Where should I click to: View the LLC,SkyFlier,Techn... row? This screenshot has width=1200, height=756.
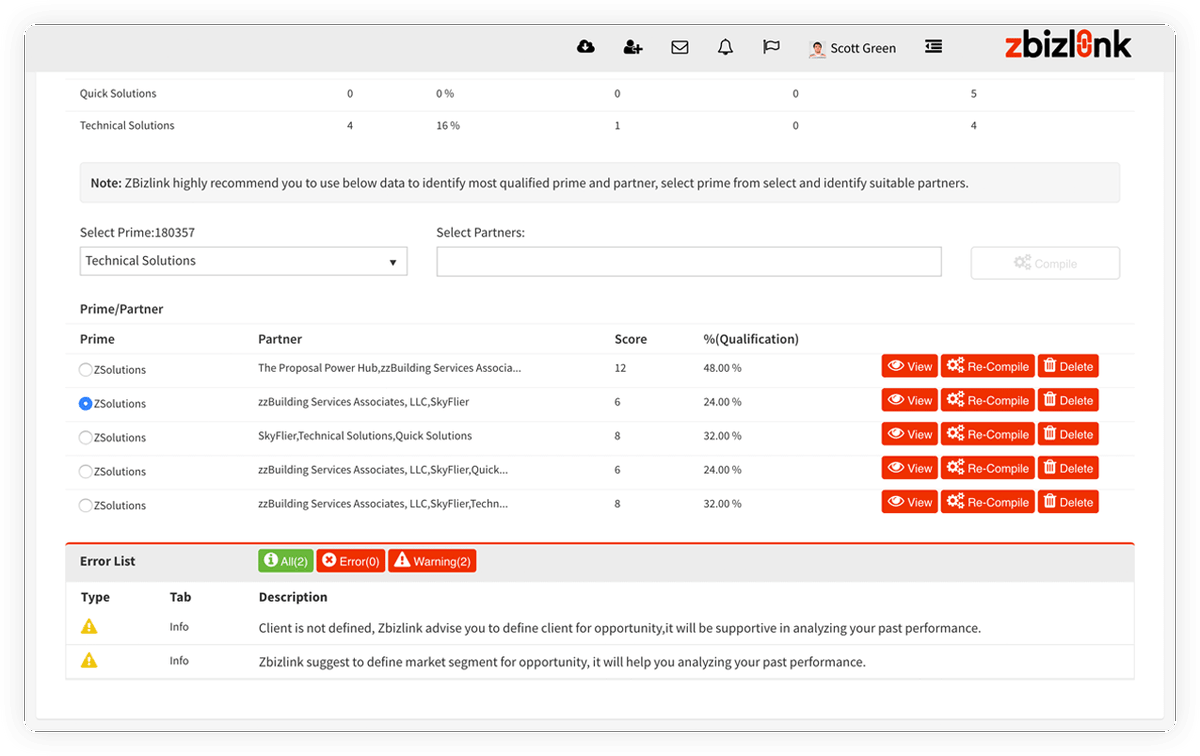click(x=909, y=502)
